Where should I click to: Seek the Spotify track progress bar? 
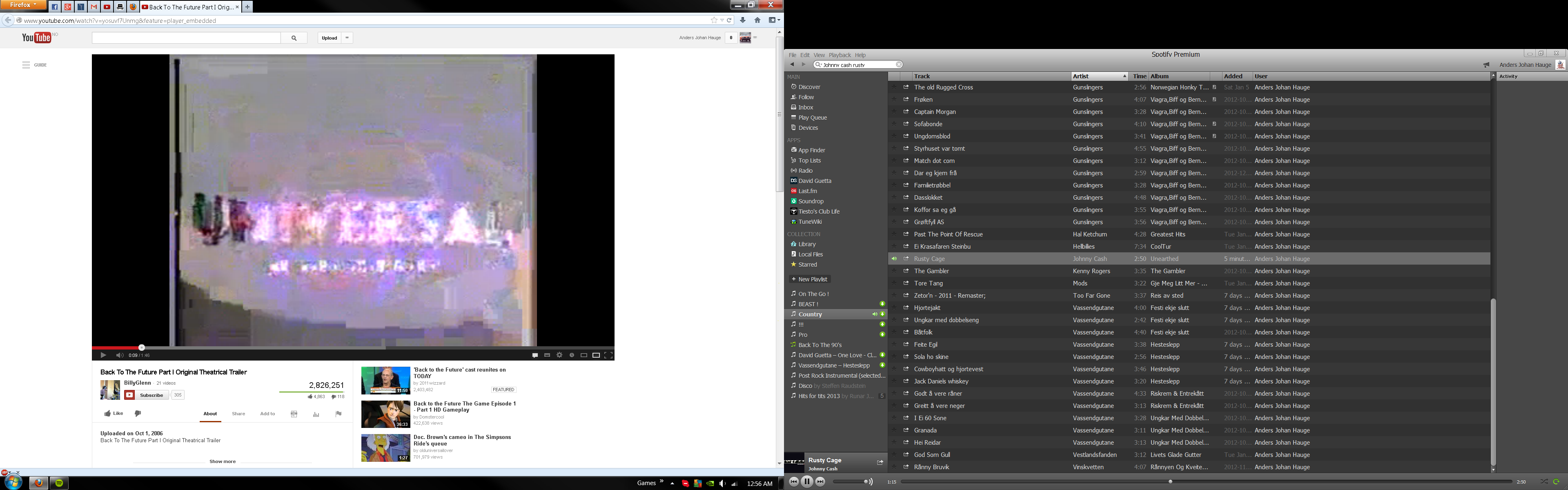coord(1207,481)
